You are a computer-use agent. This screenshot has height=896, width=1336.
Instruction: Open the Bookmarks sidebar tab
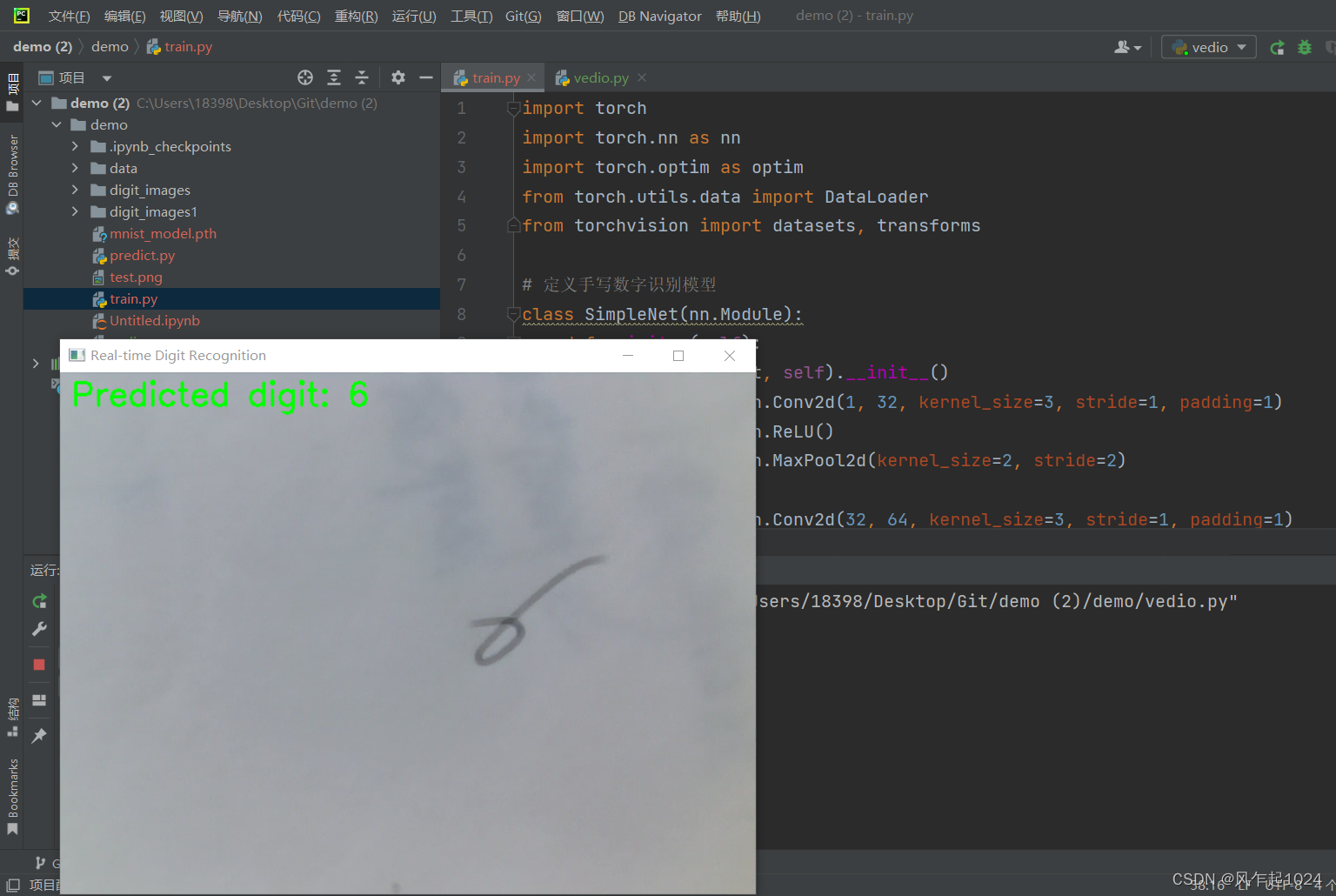pos(12,796)
